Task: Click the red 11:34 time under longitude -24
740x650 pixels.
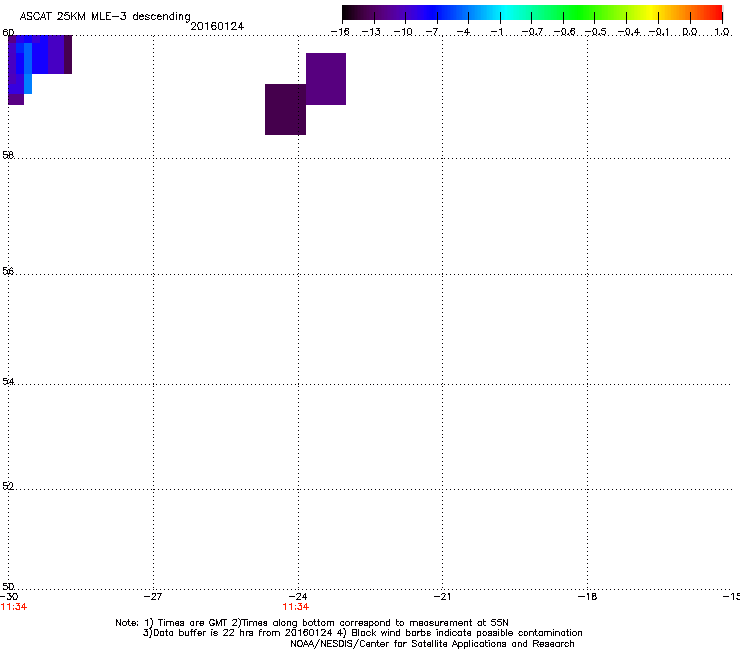Action: click(296, 607)
